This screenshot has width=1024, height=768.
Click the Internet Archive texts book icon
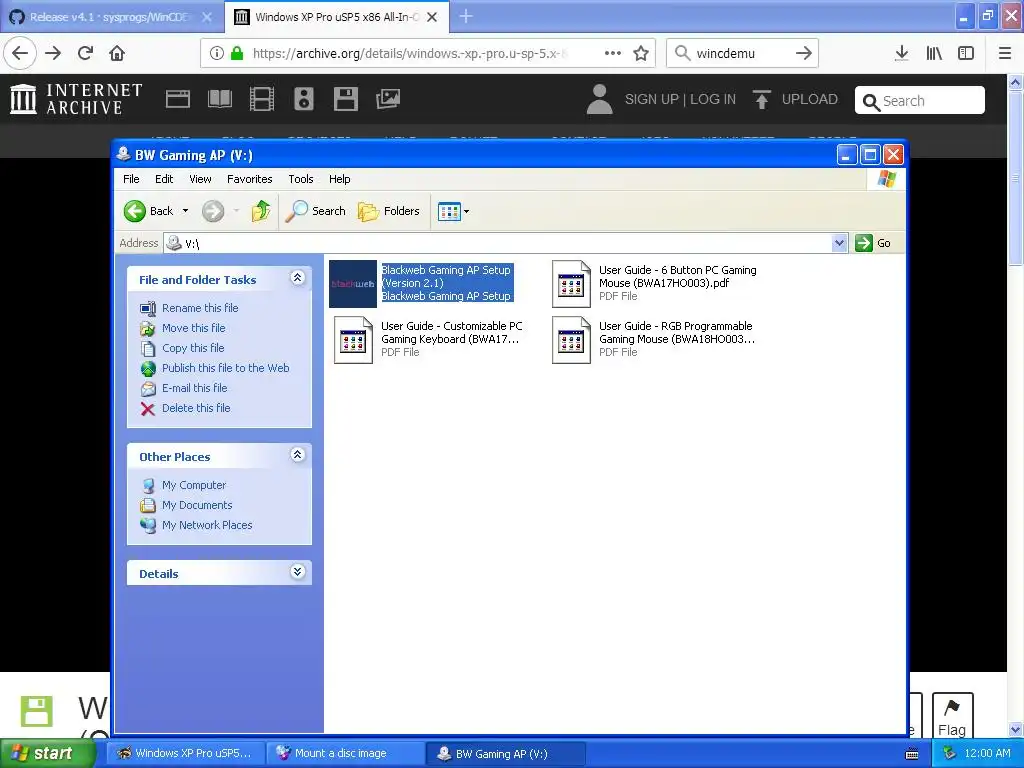219,99
